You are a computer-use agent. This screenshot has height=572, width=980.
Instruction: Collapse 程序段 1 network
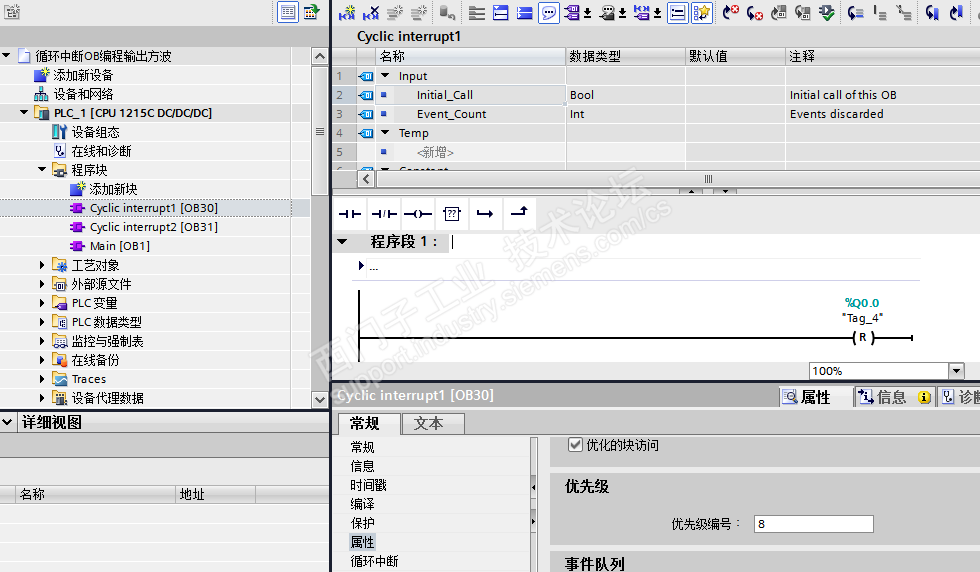tap(342, 241)
